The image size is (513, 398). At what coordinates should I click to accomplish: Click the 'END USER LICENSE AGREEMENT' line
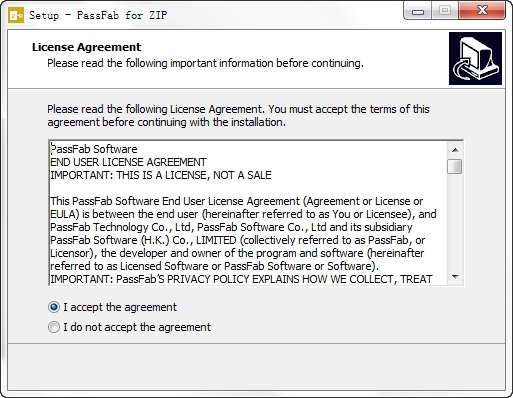point(128,162)
